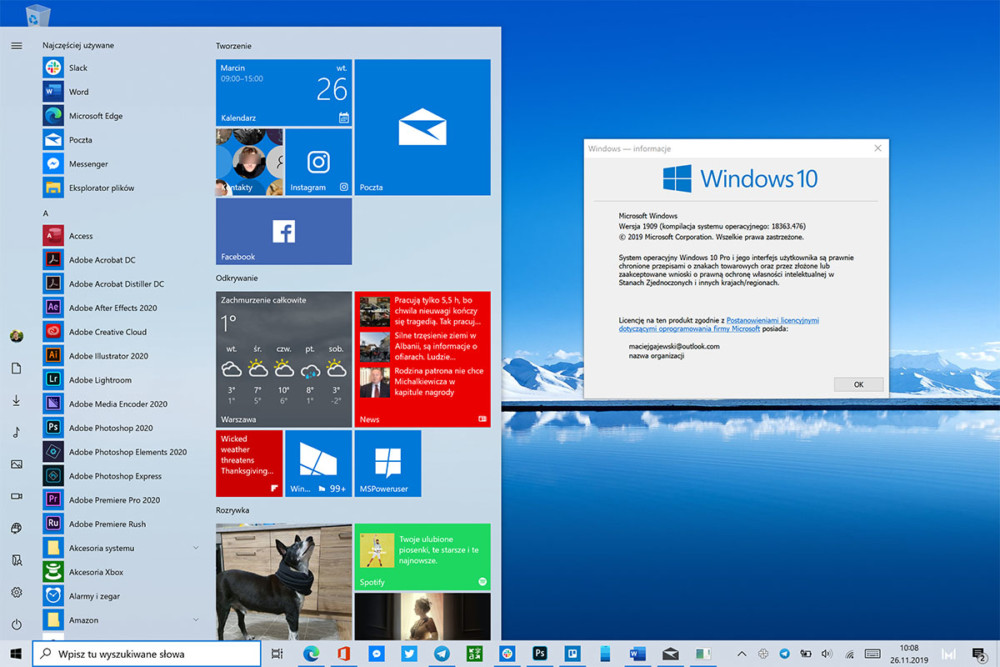Show hidden system tray icons
This screenshot has height=667, width=1000.
742,654
